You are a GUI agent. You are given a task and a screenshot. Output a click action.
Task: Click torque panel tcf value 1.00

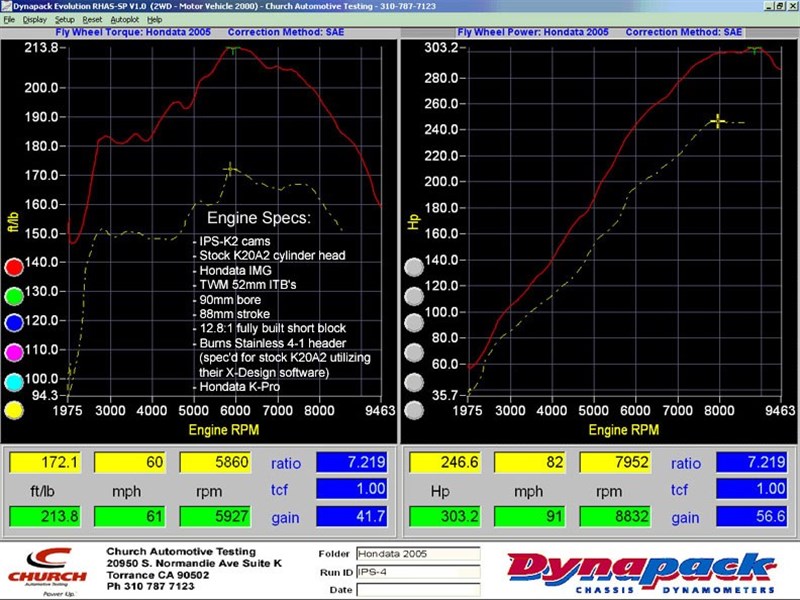[352, 489]
